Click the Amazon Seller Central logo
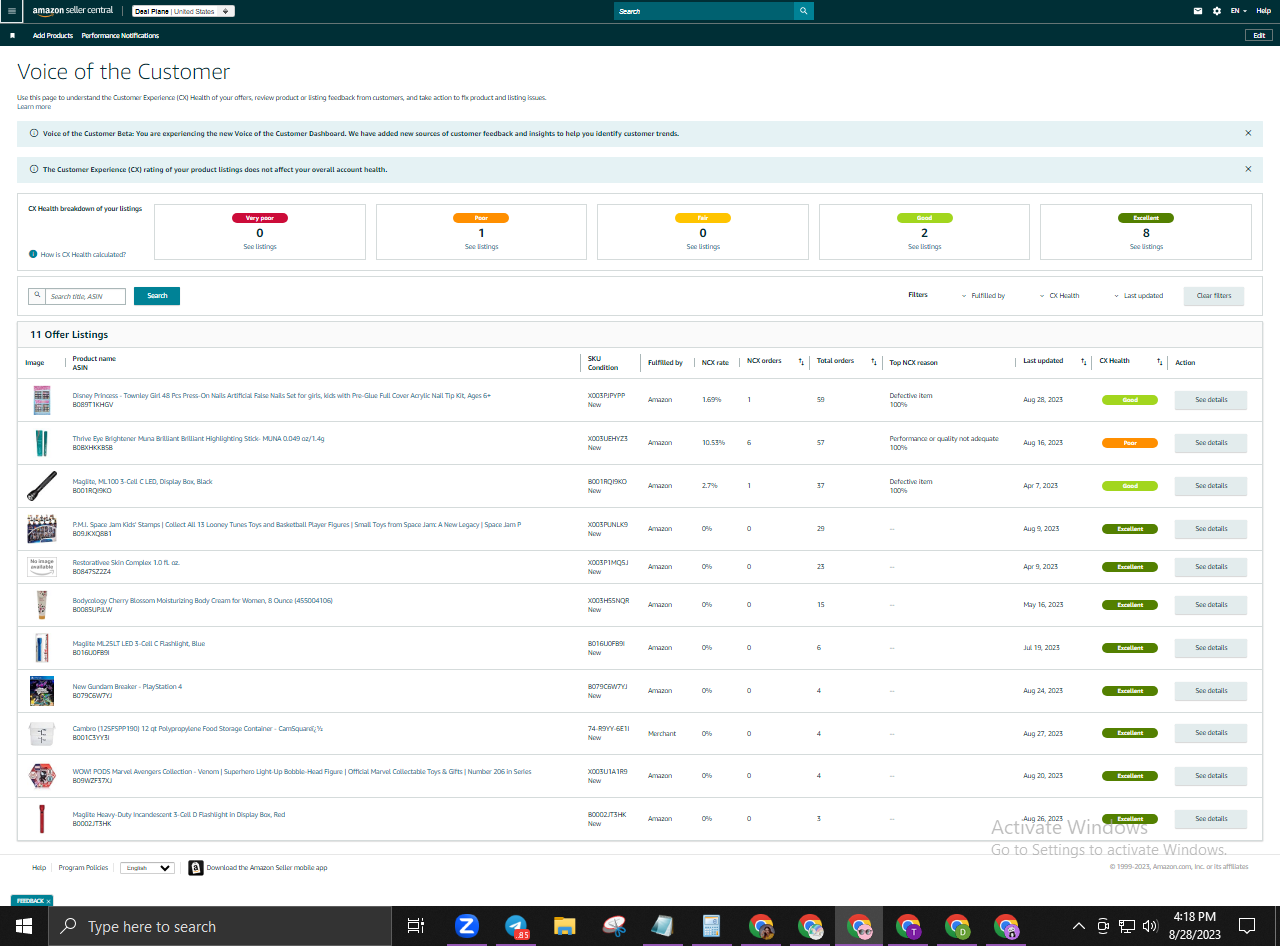 (74, 11)
